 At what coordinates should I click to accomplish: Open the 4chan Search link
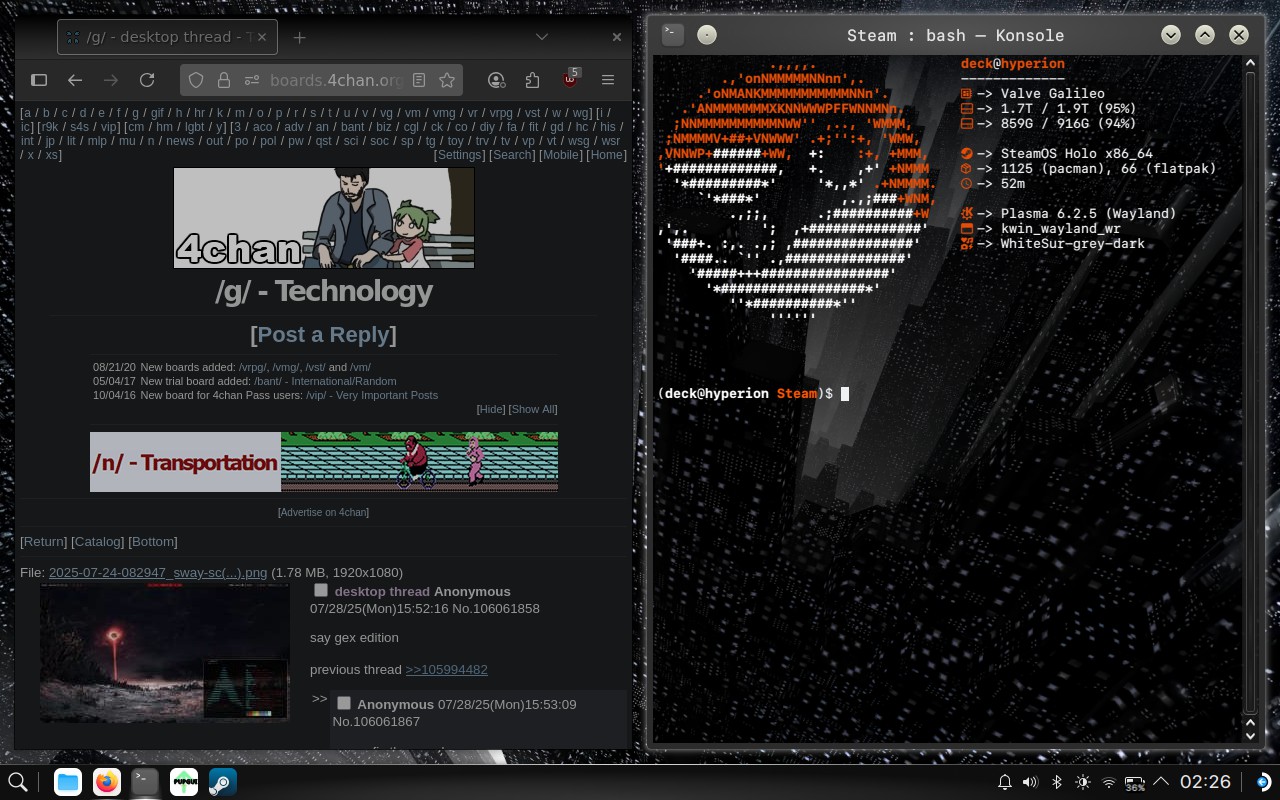coord(512,155)
